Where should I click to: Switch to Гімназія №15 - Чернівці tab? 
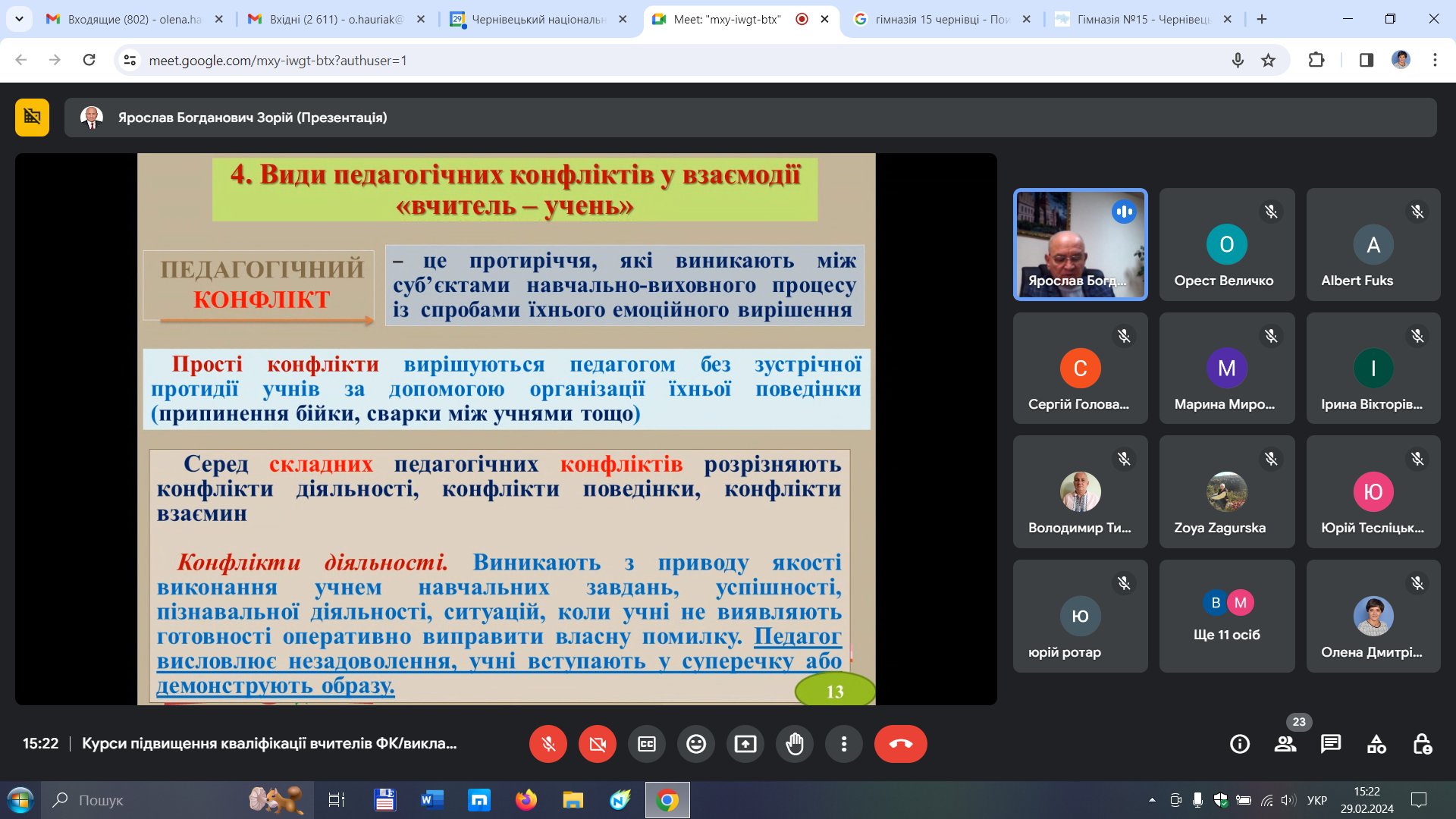point(1144,19)
